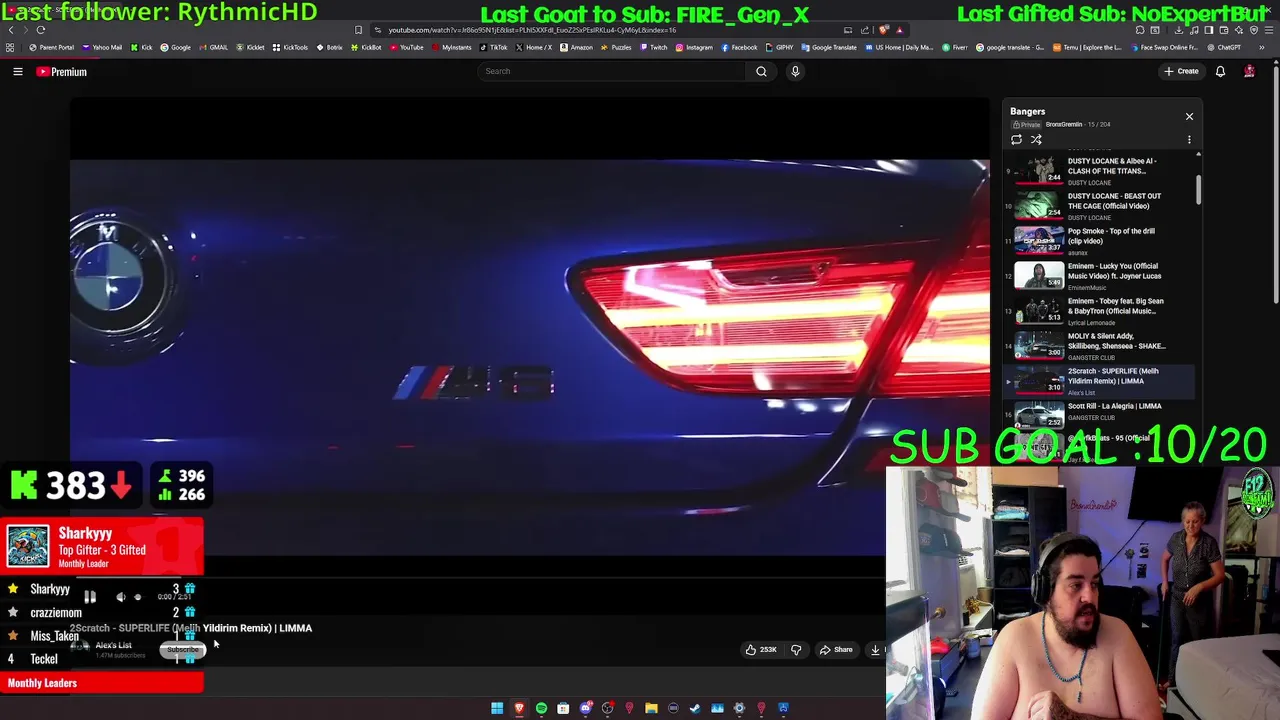This screenshot has width=1280, height=720.
Task: Open Instagram bookmark
Action: point(694,48)
